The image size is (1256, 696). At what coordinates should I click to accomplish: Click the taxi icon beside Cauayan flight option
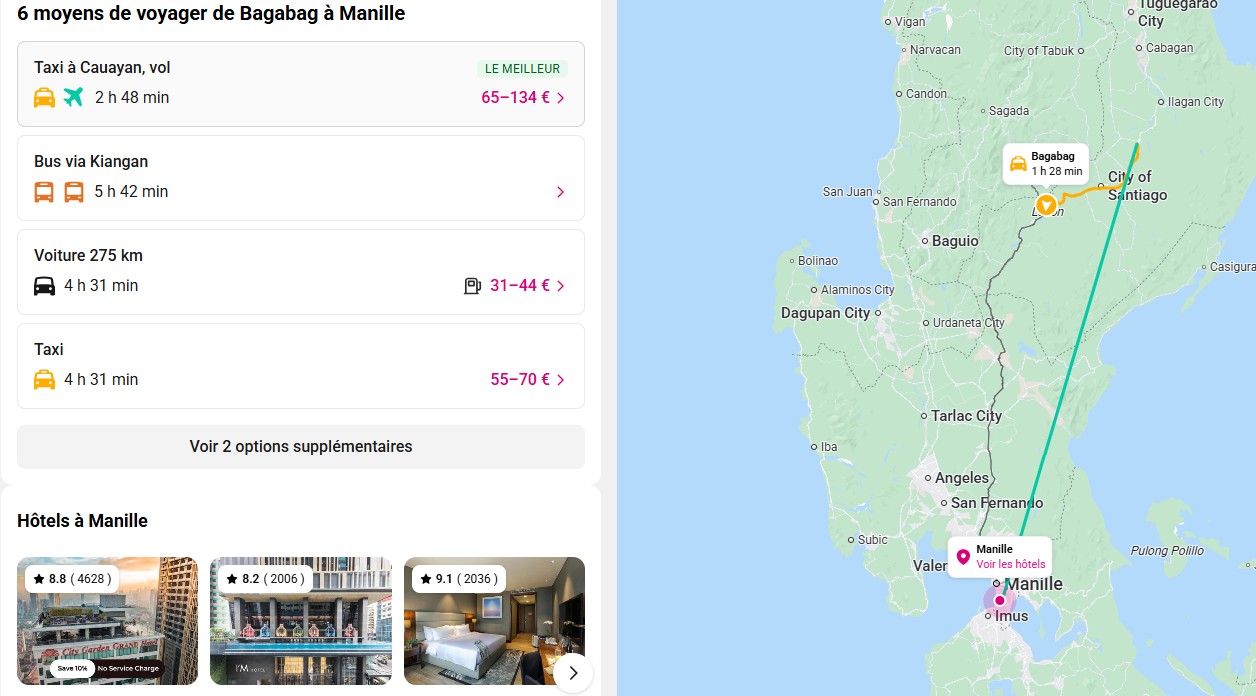pyautogui.click(x=44, y=97)
